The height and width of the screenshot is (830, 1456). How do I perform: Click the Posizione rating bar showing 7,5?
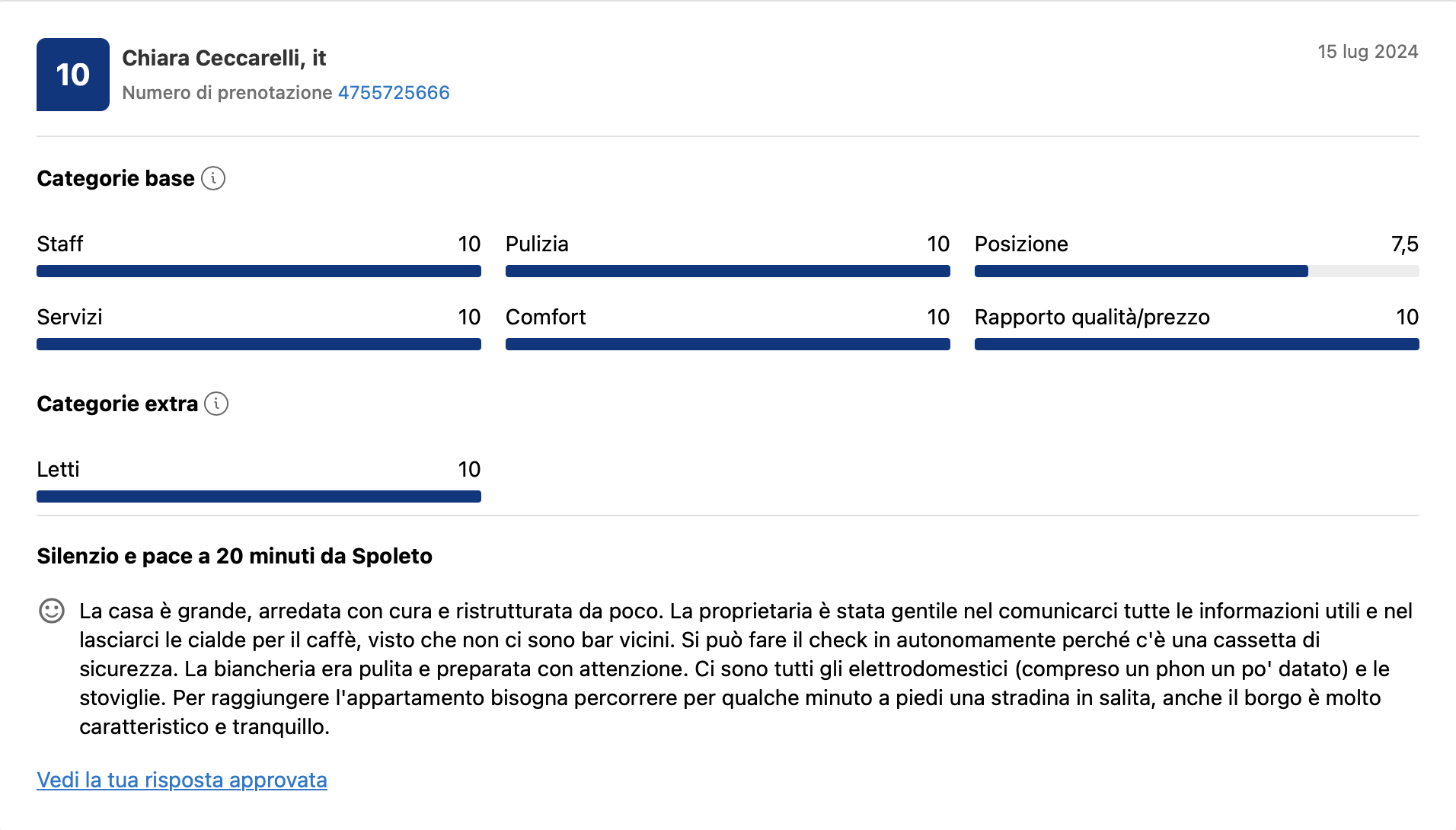pos(1196,270)
